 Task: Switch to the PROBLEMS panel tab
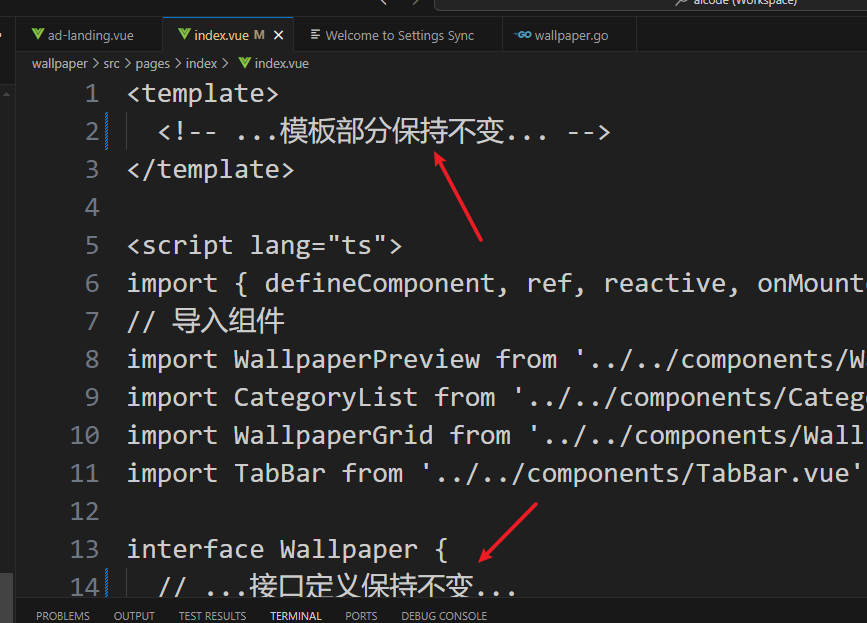[62, 616]
